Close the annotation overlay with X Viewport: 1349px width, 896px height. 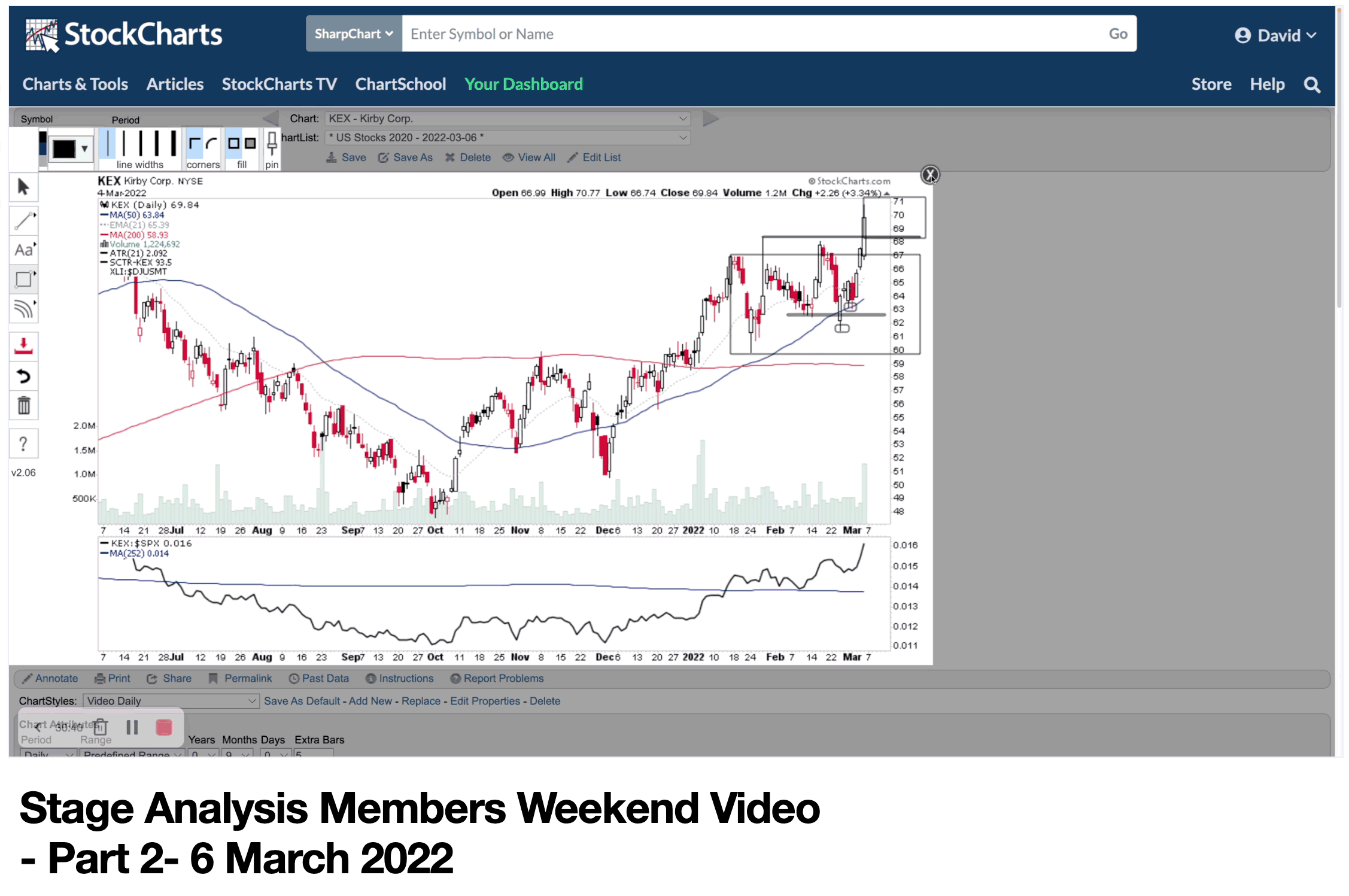[929, 175]
